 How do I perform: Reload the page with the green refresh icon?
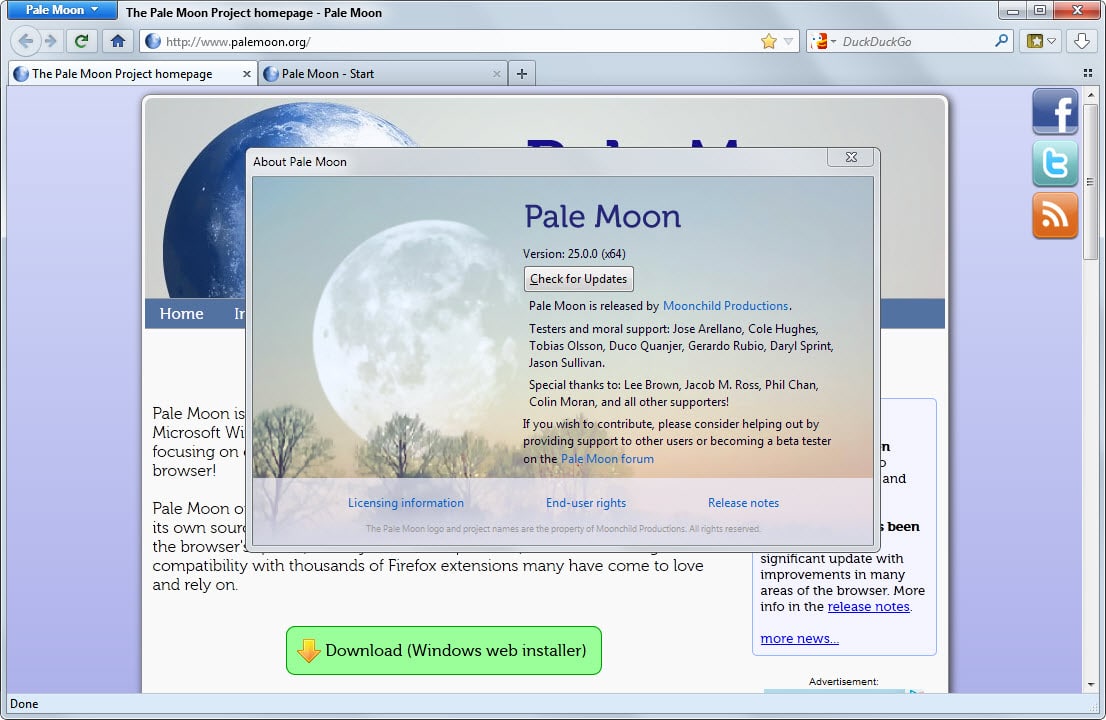click(x=82, y=41)
